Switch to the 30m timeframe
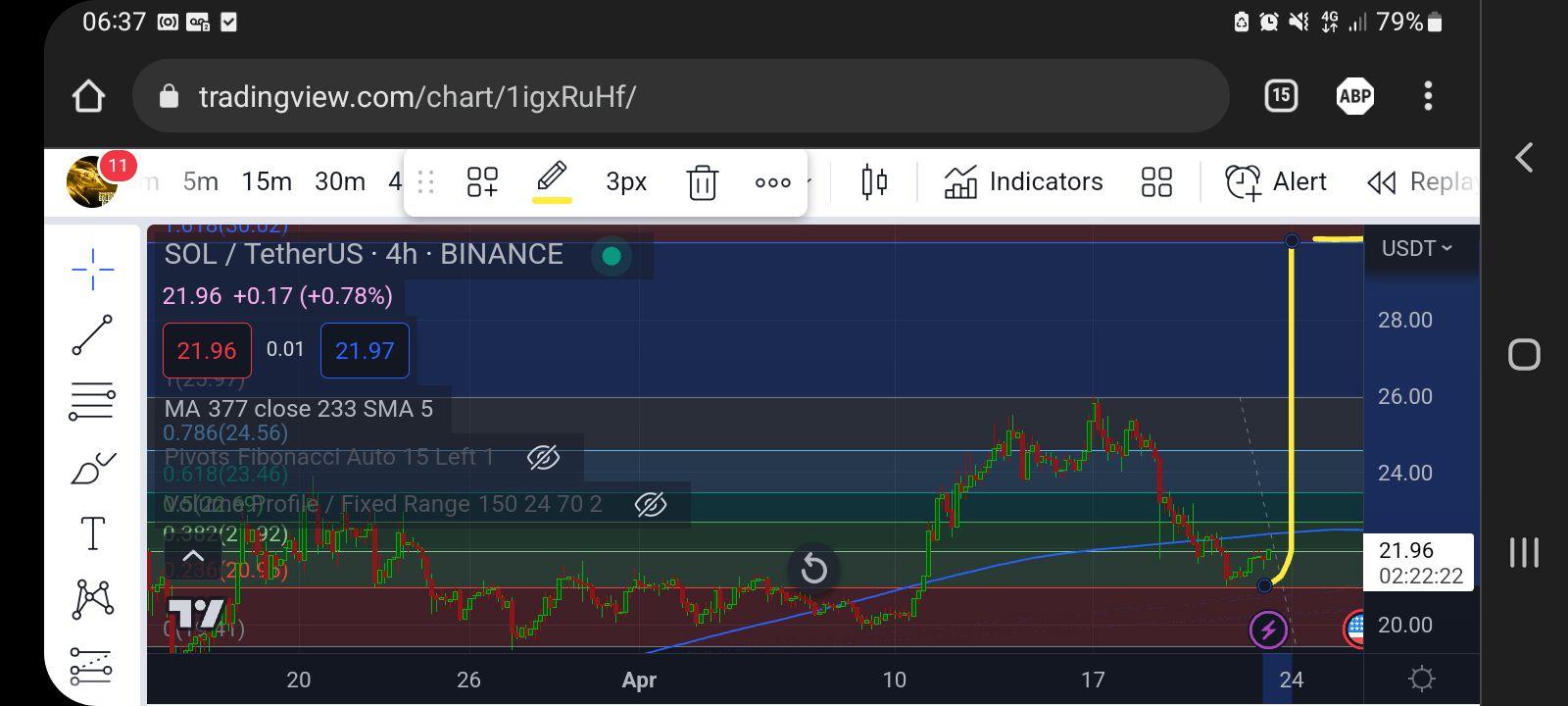The height and width of the screenshot is (706, 1568). pyautogui.click(x=340, y=182)
